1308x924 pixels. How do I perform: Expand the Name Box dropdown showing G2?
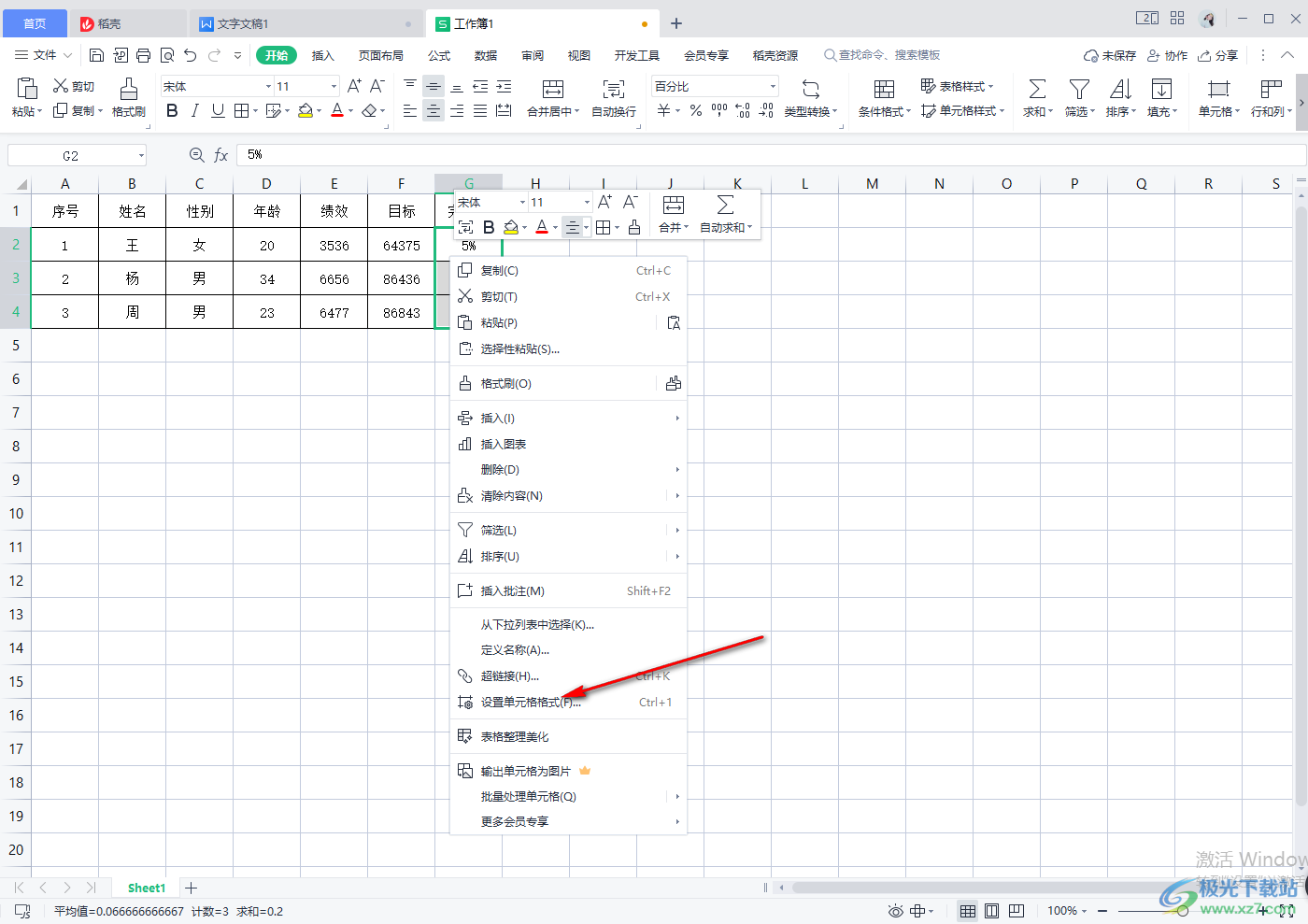[141, 155]
